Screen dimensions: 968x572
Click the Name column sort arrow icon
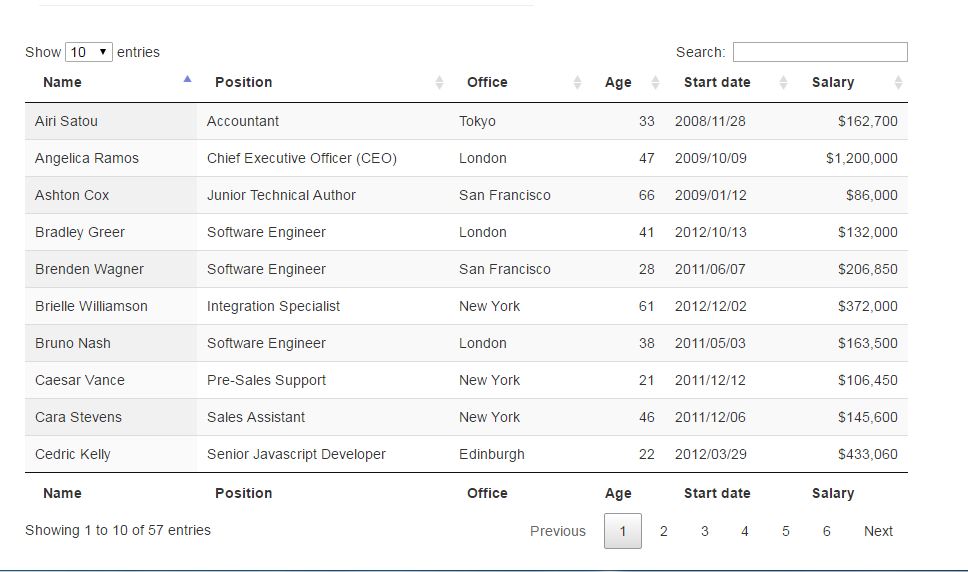tap(187, 80)
